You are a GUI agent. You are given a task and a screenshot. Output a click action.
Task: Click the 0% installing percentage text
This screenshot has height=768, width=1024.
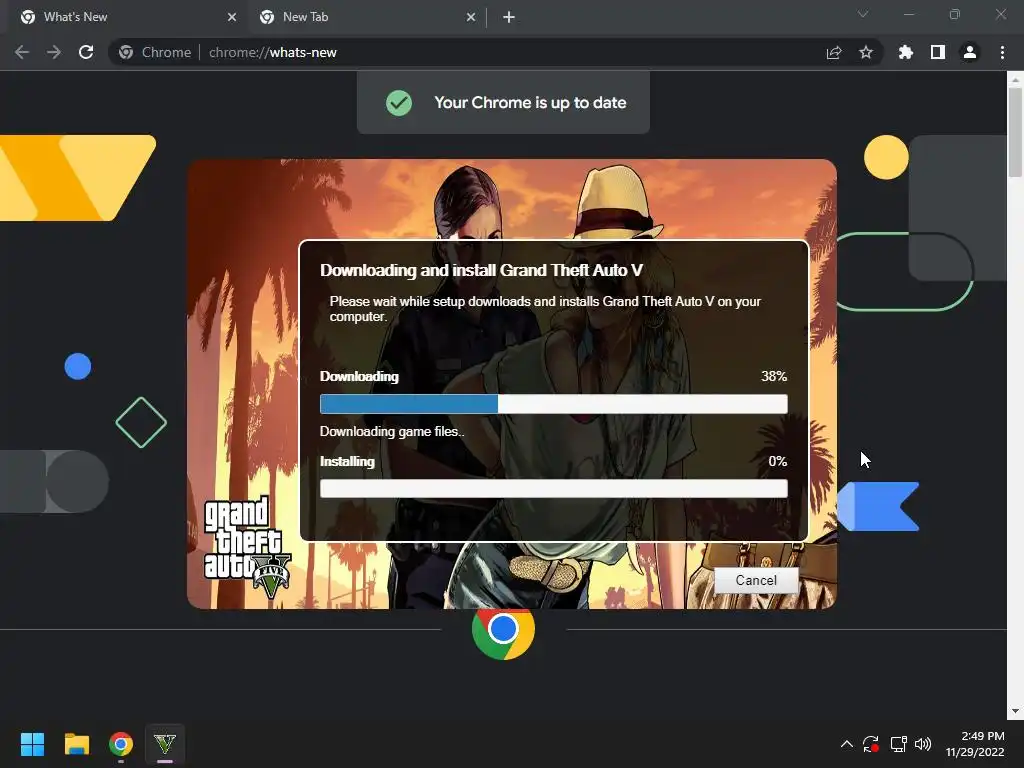pyautogui.click(x=777, y=461)
